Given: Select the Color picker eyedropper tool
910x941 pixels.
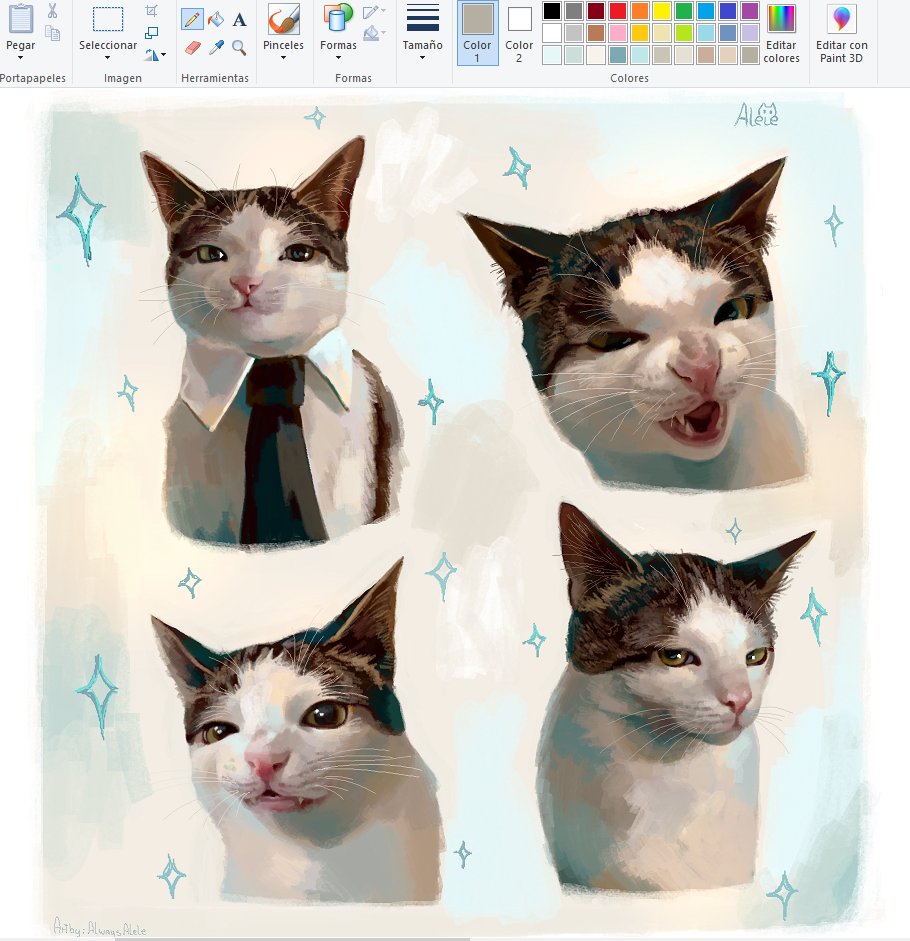Looking at the screenshot, I should 216,47.
